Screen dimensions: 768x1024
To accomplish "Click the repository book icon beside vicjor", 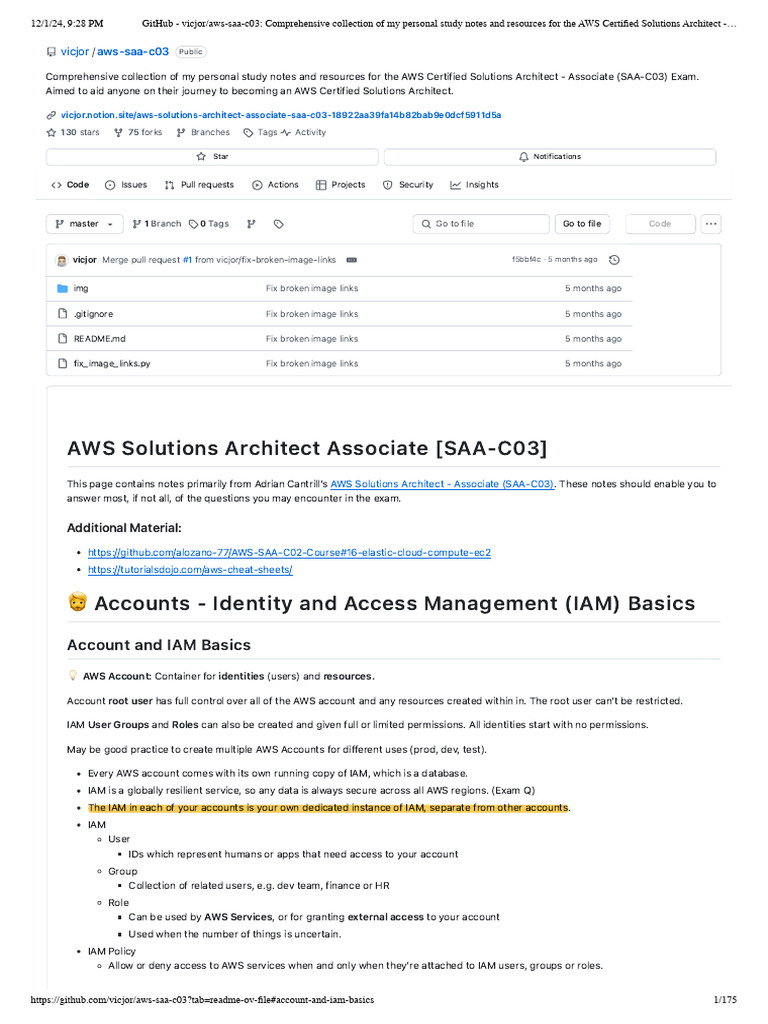I will point(51,52).
